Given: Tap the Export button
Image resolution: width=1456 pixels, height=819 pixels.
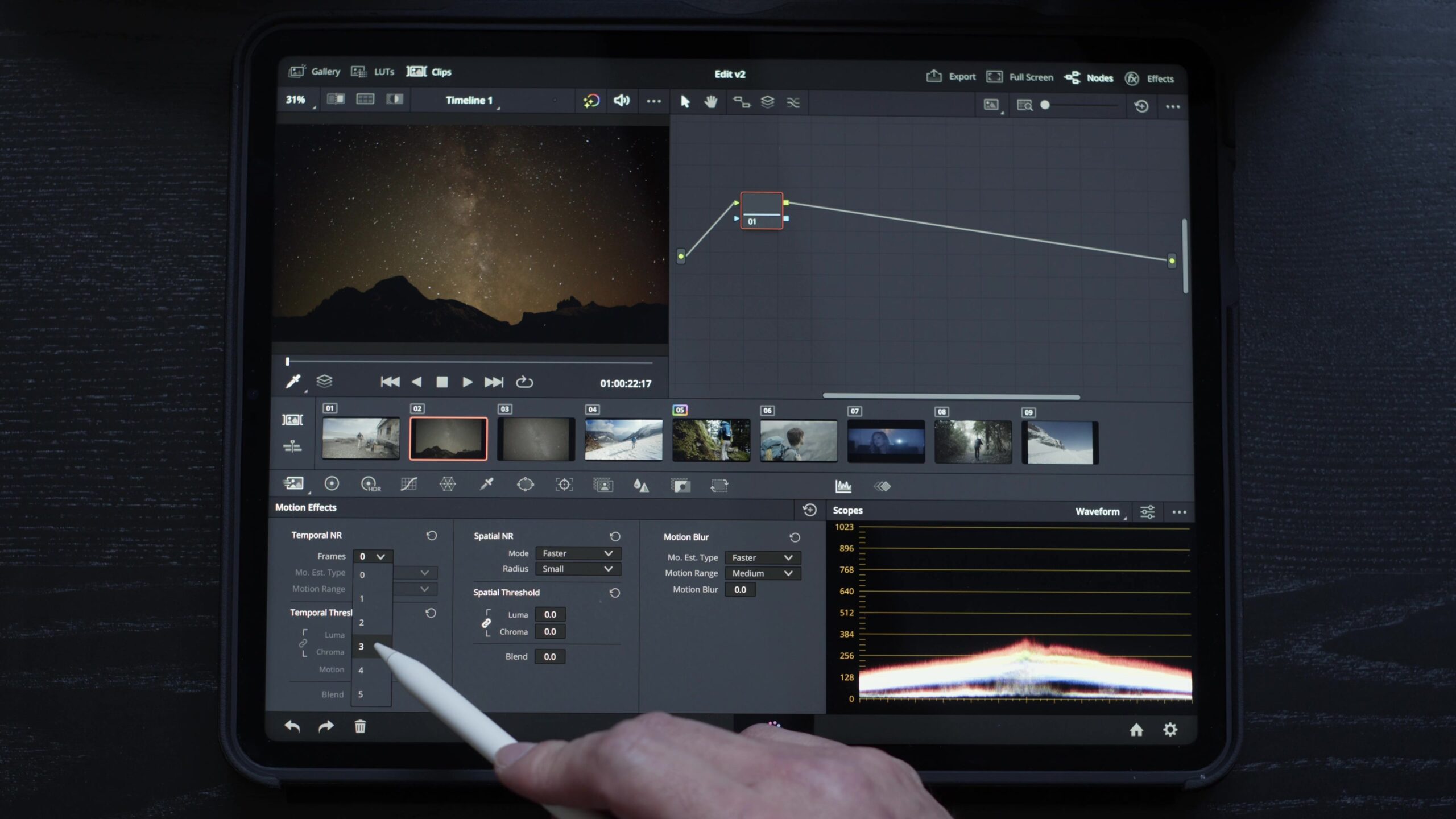Looking at the screenshot, I should (x=951, y=76).
